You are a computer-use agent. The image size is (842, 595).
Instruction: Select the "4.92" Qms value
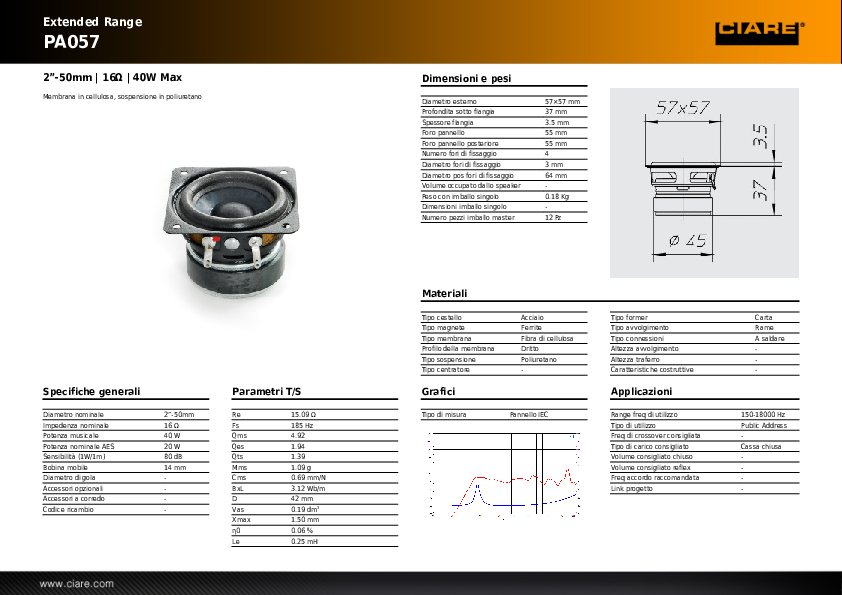click(x=298, y=436)
